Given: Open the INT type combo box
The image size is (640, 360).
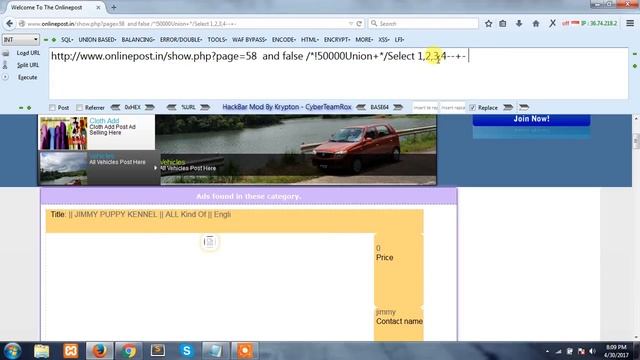Looking at the screenshot, I should [x=20, y=40].
